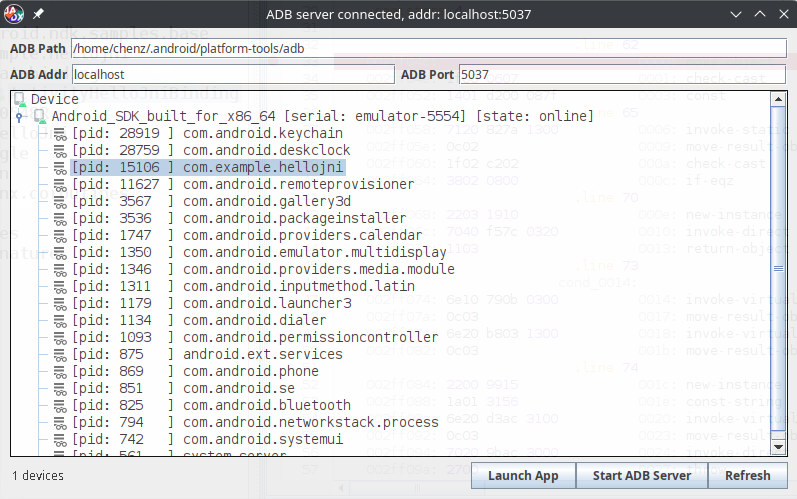
Task: Click the Device root node icon
Action: 20,99
